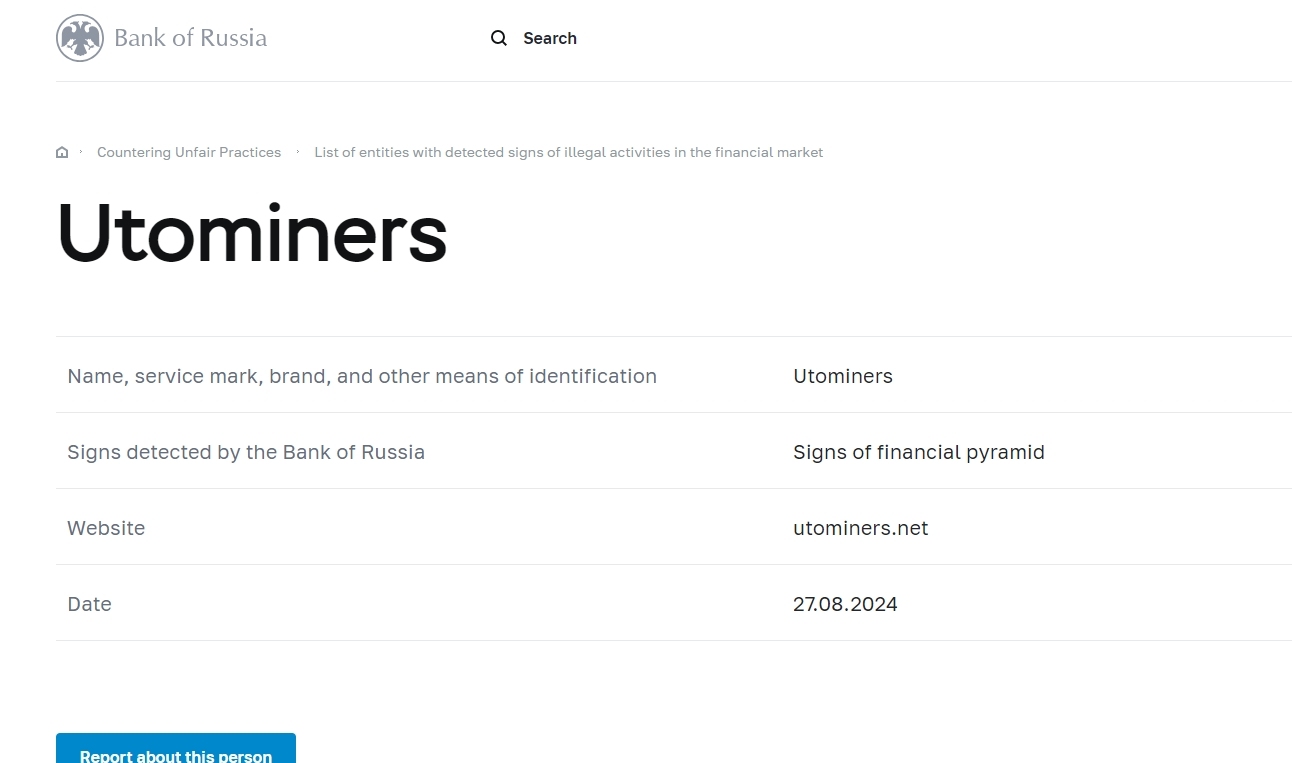The image size is (1292, 763).
Task: Click the Name, service mark, brand label
Action: pyautogui.click(x=362, y=376)
